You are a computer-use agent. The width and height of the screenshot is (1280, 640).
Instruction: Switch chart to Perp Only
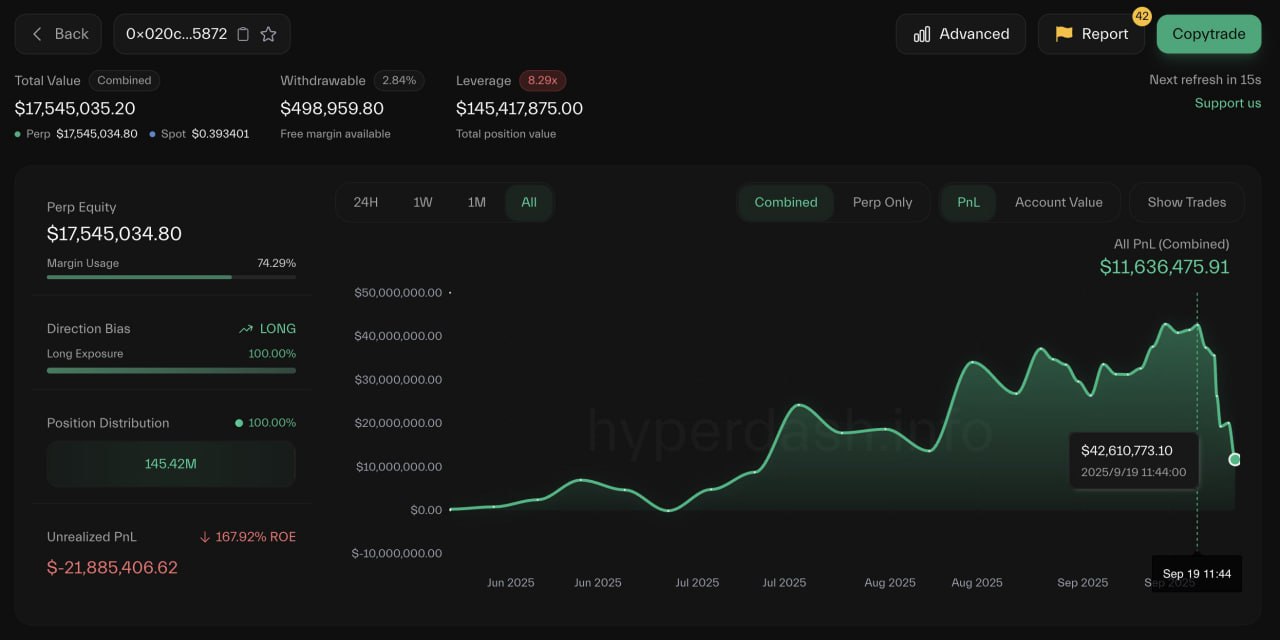tap(882, 202)
